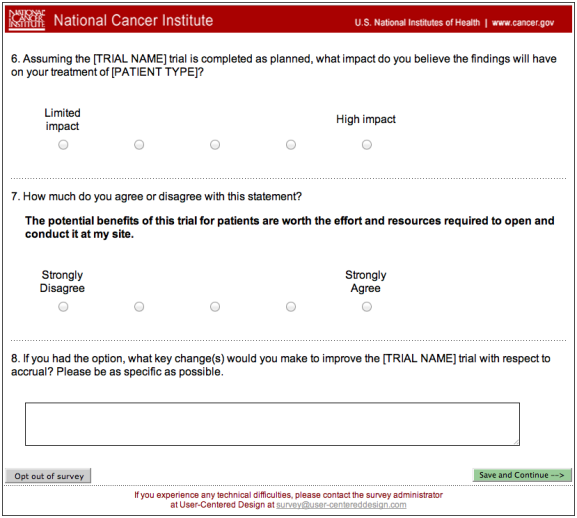Choose fourth radio option in question 6
Screen dimensions: 577x518
(x=291, y=145)
